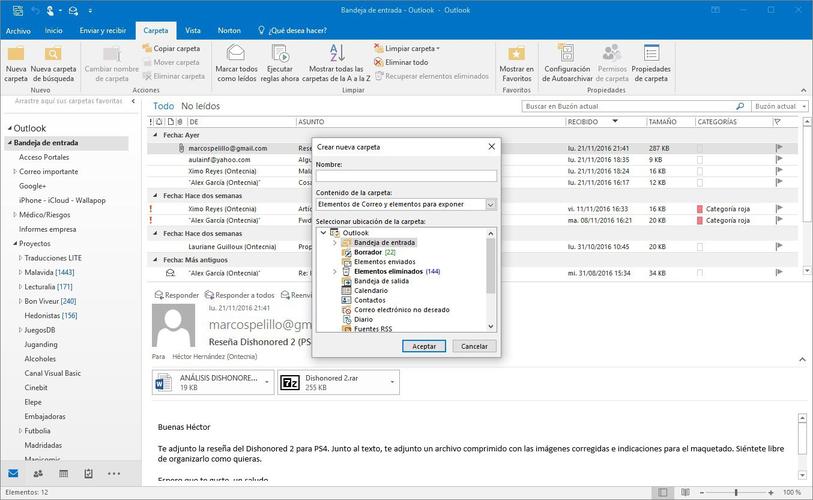The width and height of the screenshot is (813, 500).
Task: Show all folders A to Z
Action: pos(336,63)
